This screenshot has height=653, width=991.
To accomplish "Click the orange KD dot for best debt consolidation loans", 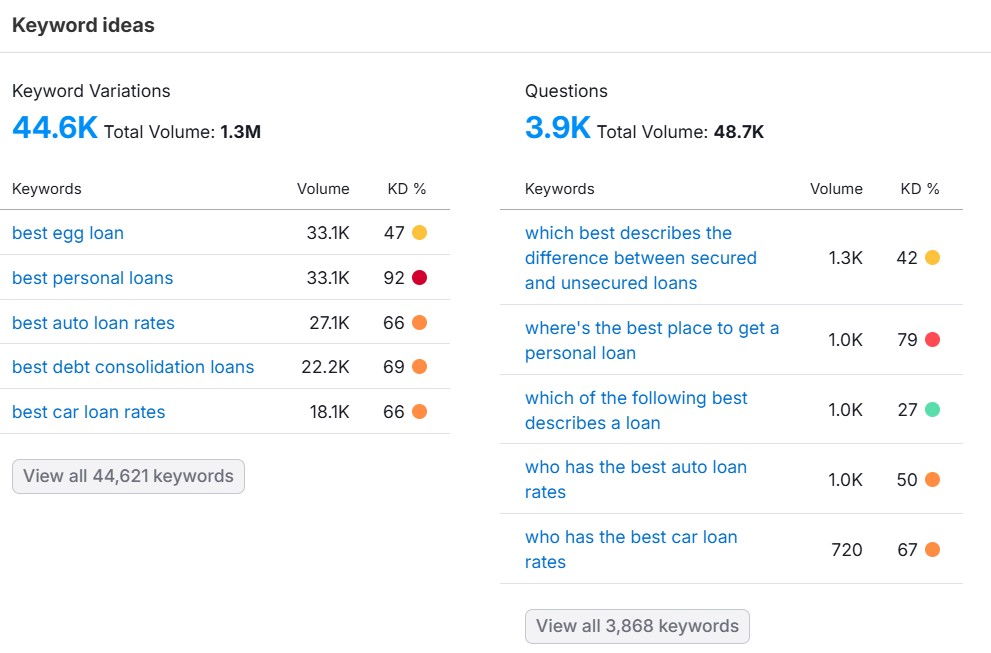I will click(419, 367).
